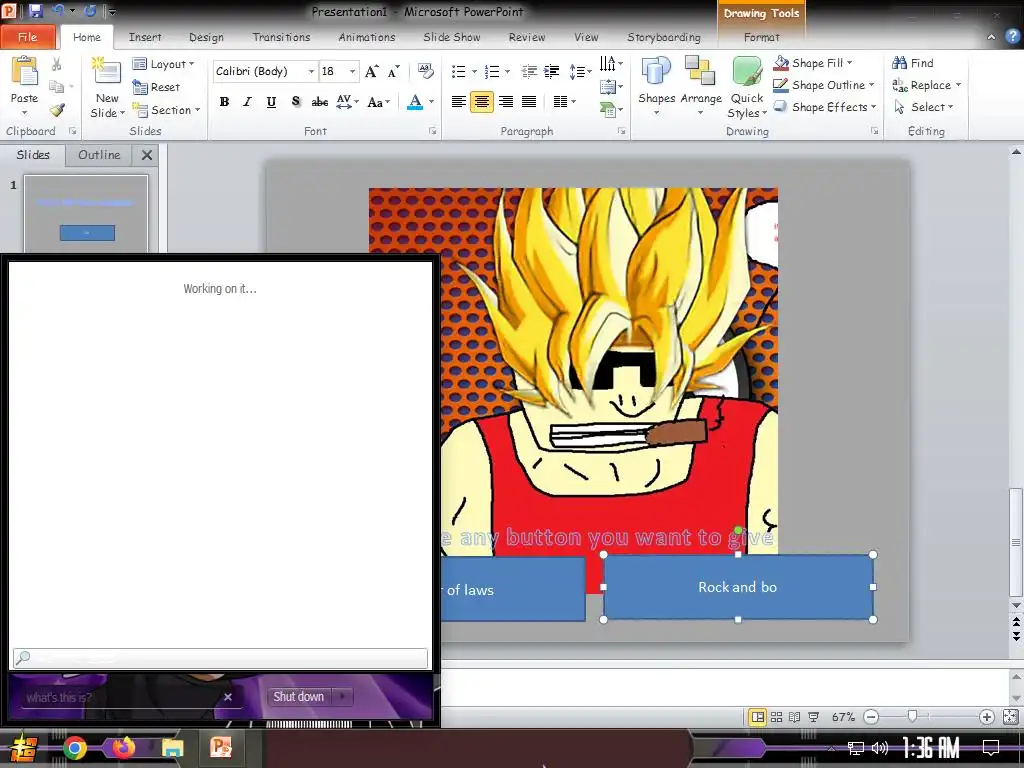This screenshot has width=1024, height=768.
Task: Toggle Strikethrough formatting
Action: pos(319,102)
